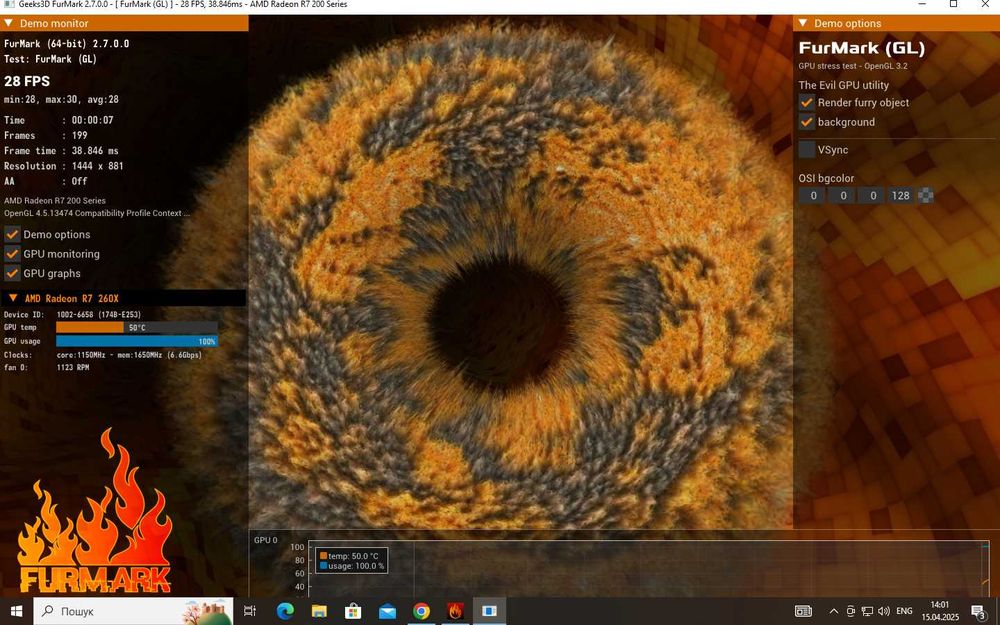
Task: Click the 28 FPS readout
Action: point(27,81)
